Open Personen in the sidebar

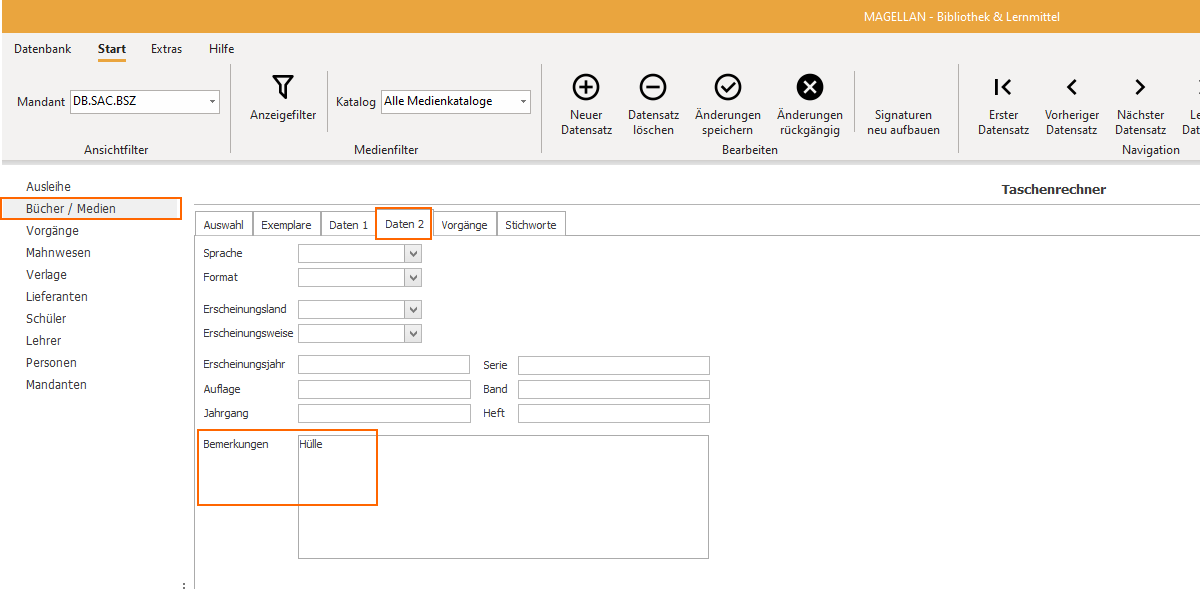pyautogui.click(x=51, y=363)
